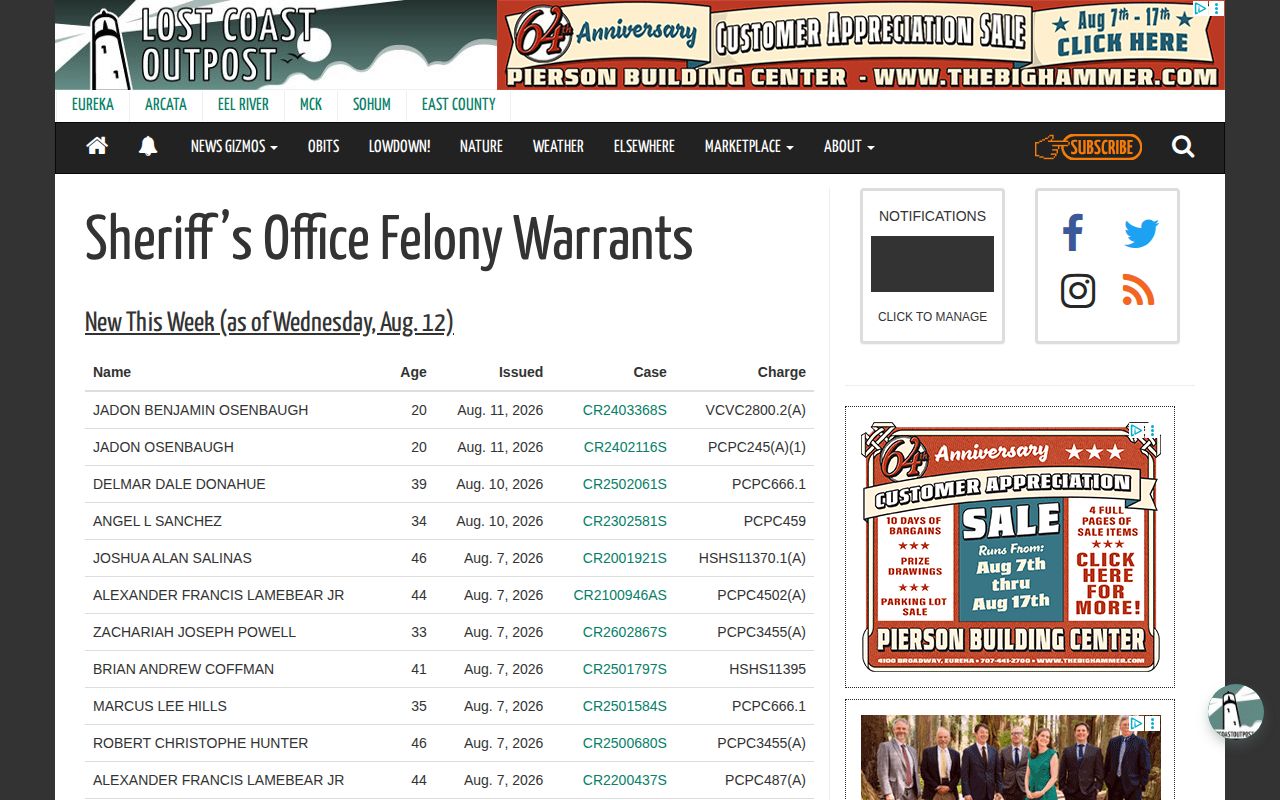Expand the News Gizmos dropdown
This screenshot has width=1280, height=800.
click(234, 146)
